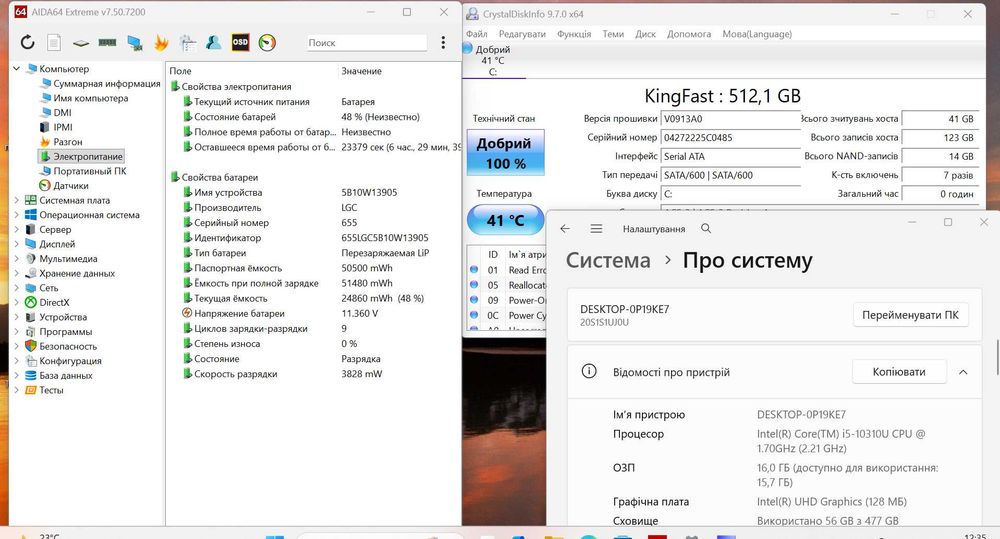
Task: Open the Теми menu in CrystalDiskInfo
Action: coord(613,34)
